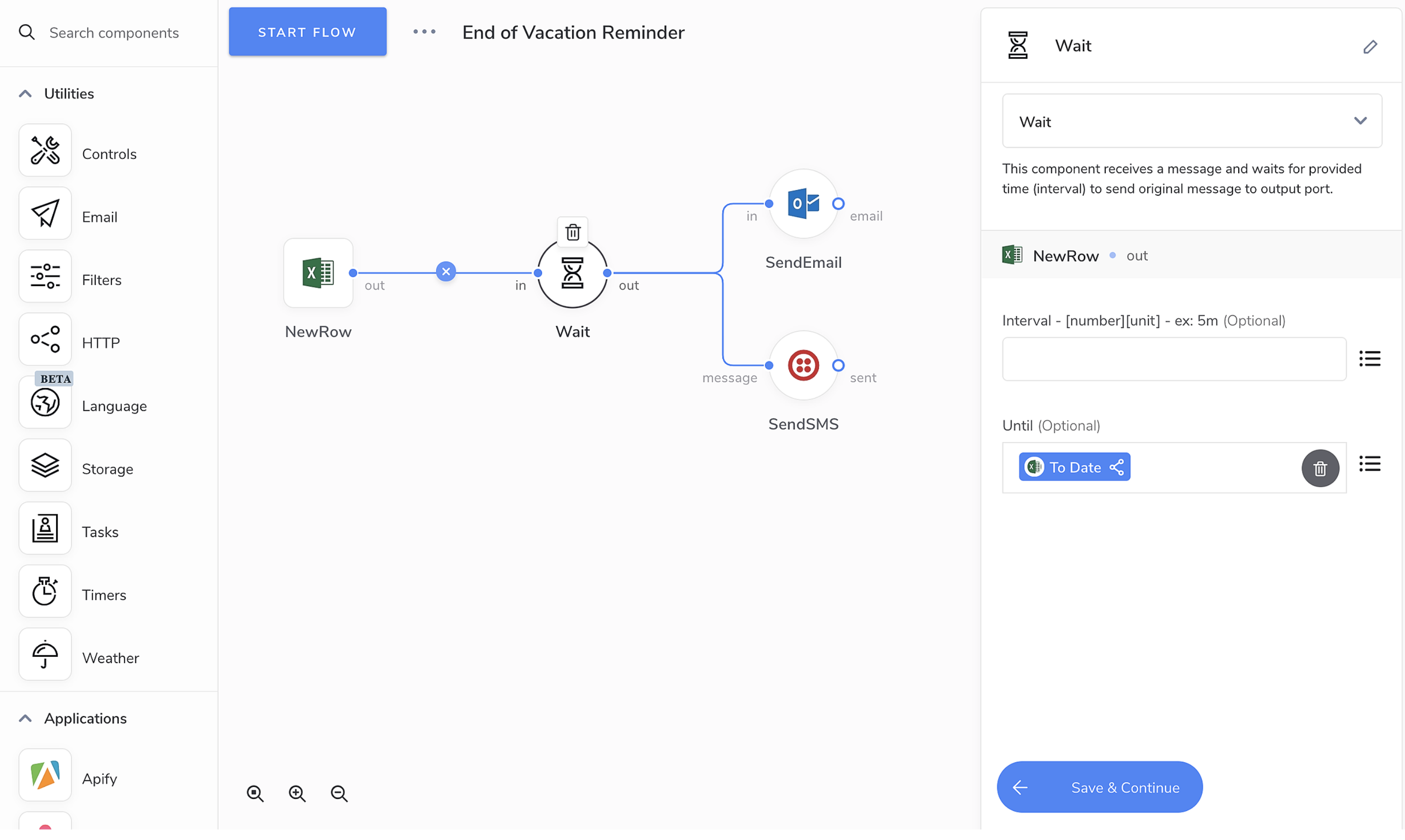Screen dimensions: 1405x840
Task: Open the three-dot flow options menu
Action: coord(424,32)
